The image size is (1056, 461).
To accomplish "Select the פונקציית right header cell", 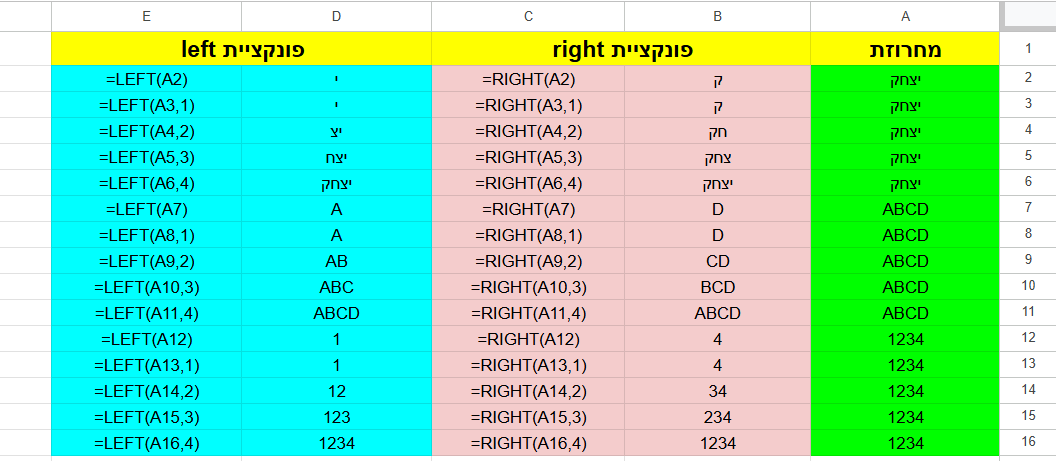I will [x=621, y=48].
